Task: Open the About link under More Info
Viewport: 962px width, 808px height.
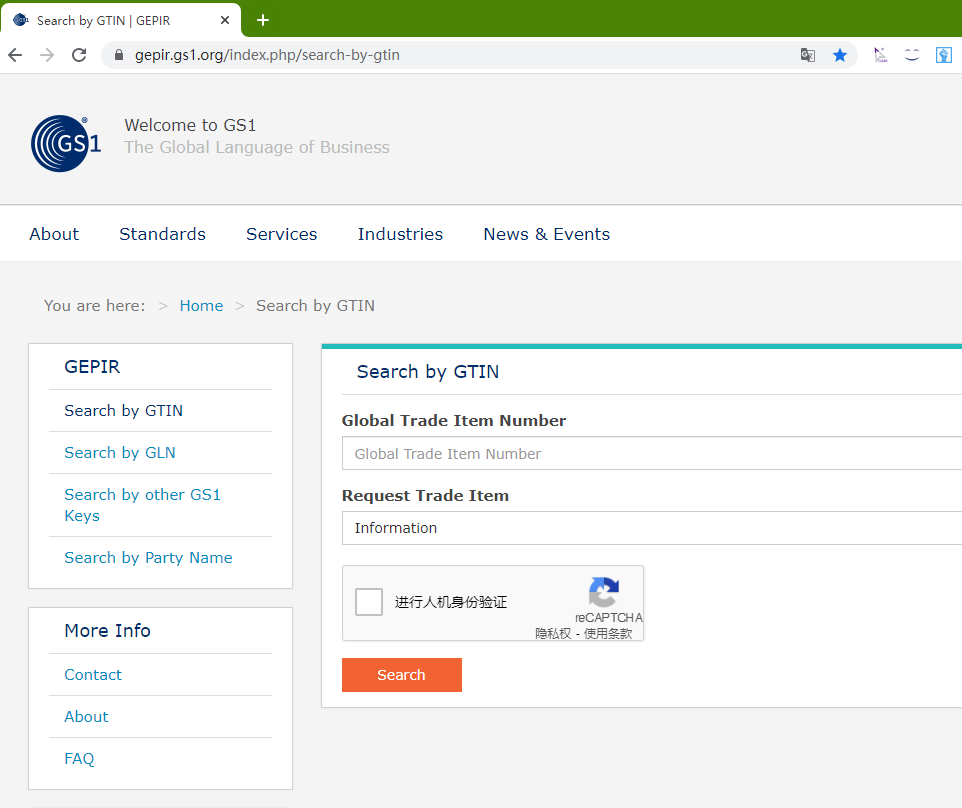Action: (x=87, y=717)
